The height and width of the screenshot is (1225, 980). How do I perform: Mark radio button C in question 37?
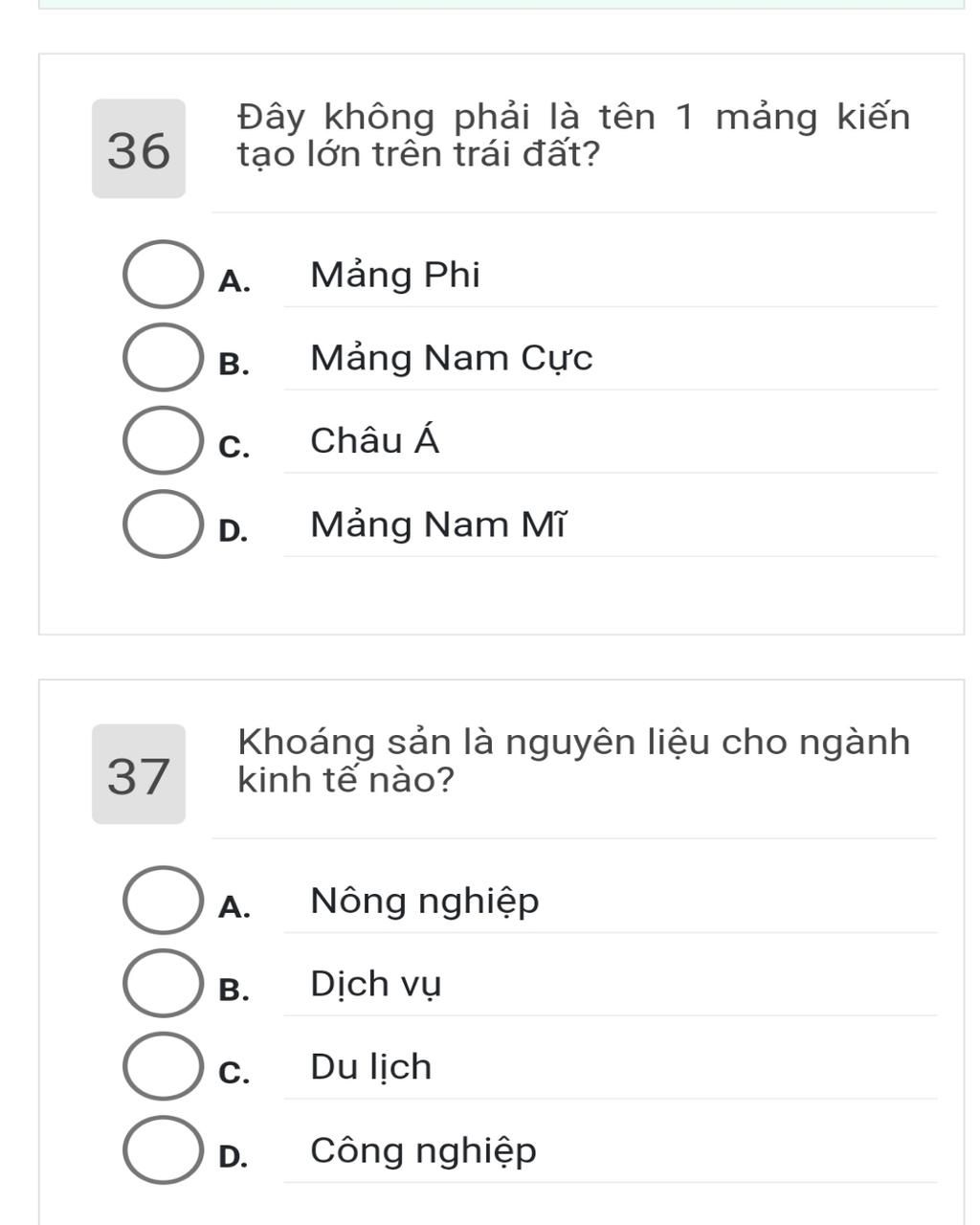pos(163,1067)
